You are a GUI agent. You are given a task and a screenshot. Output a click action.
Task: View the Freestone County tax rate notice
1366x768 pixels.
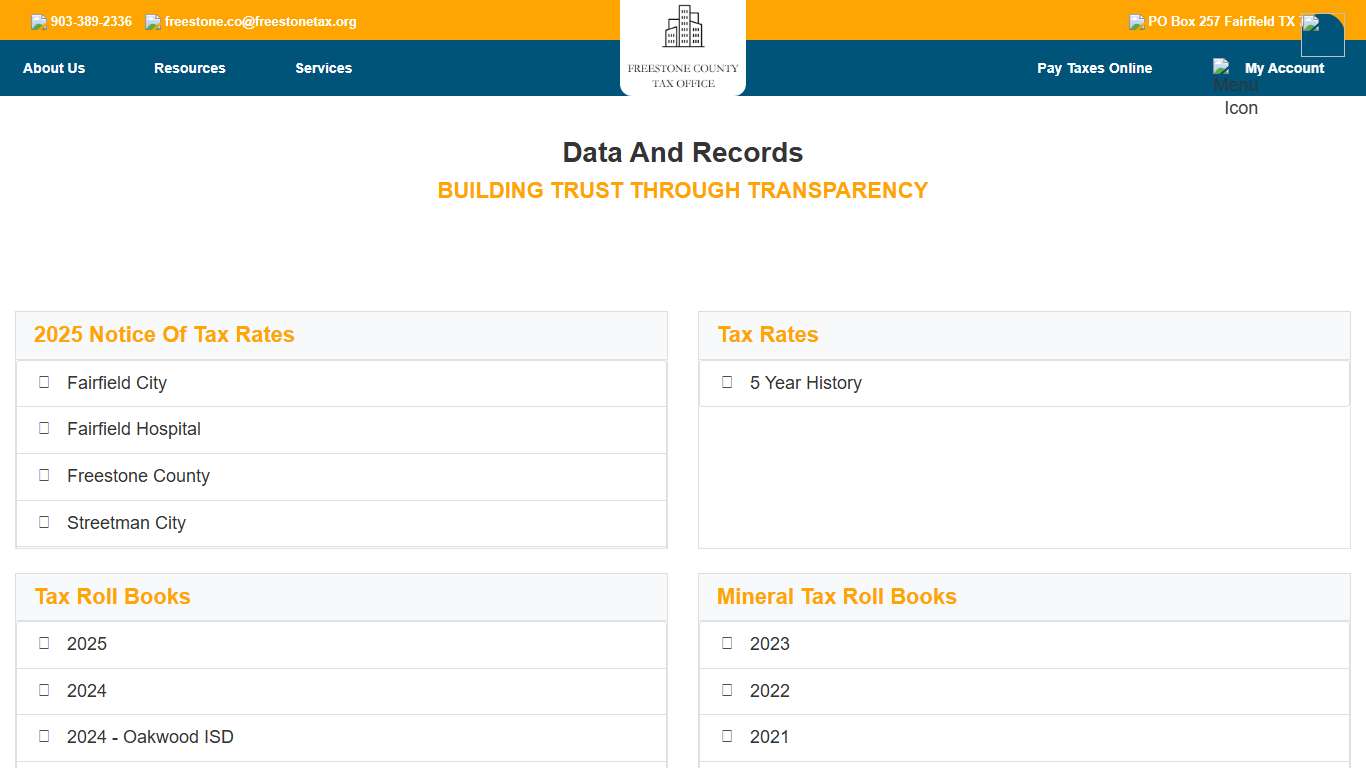(x=138, y=476)
